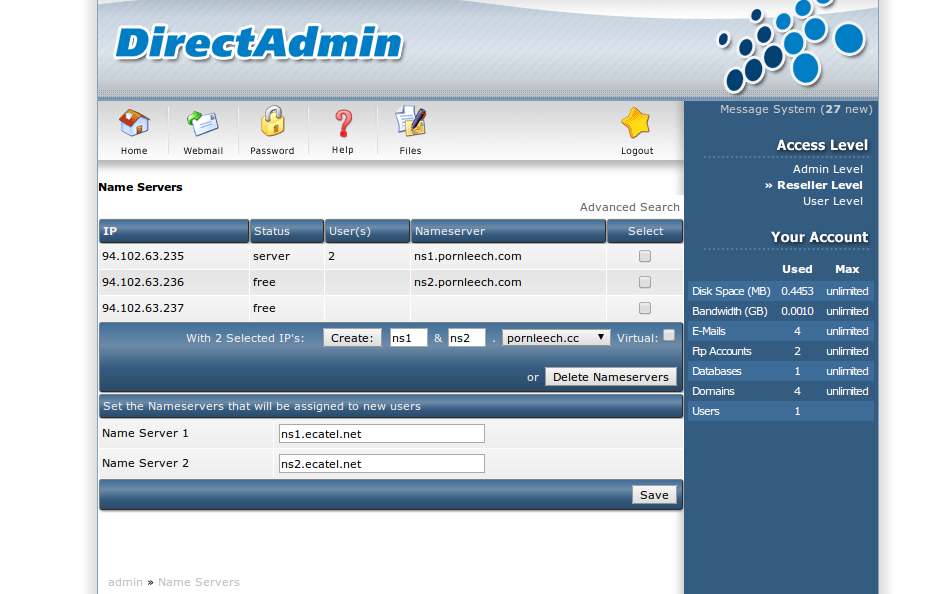Click the Users row label
Viewport: 944px width, 594px height.
click(x=706, y=411)
